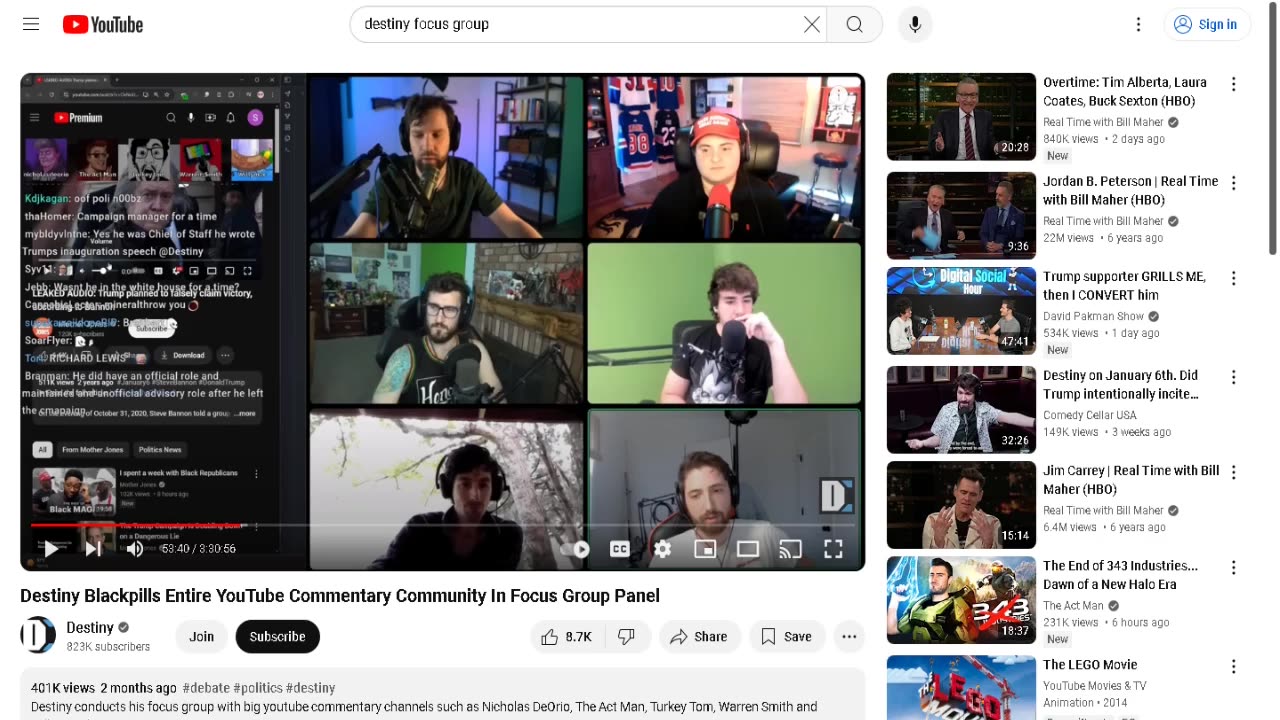This screenshot has width=1280, height=720.
Task: Open Jim Carrey Real Time thumbnail
Action: [x=961, y=505]
